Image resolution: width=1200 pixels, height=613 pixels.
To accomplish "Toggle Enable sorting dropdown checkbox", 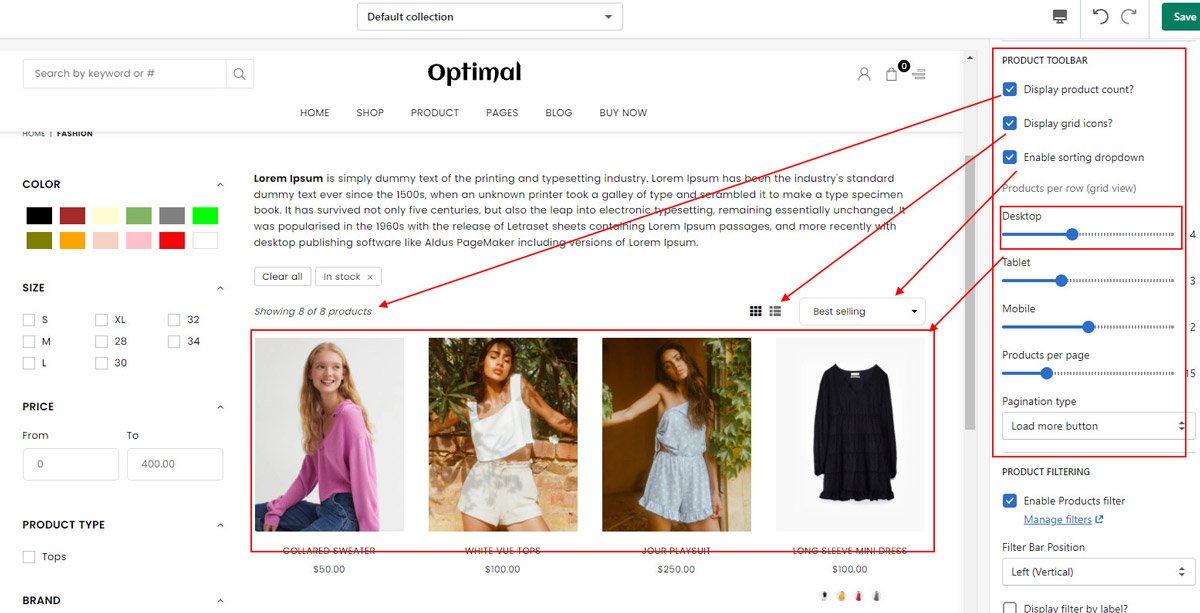I will coord(1010,158).
